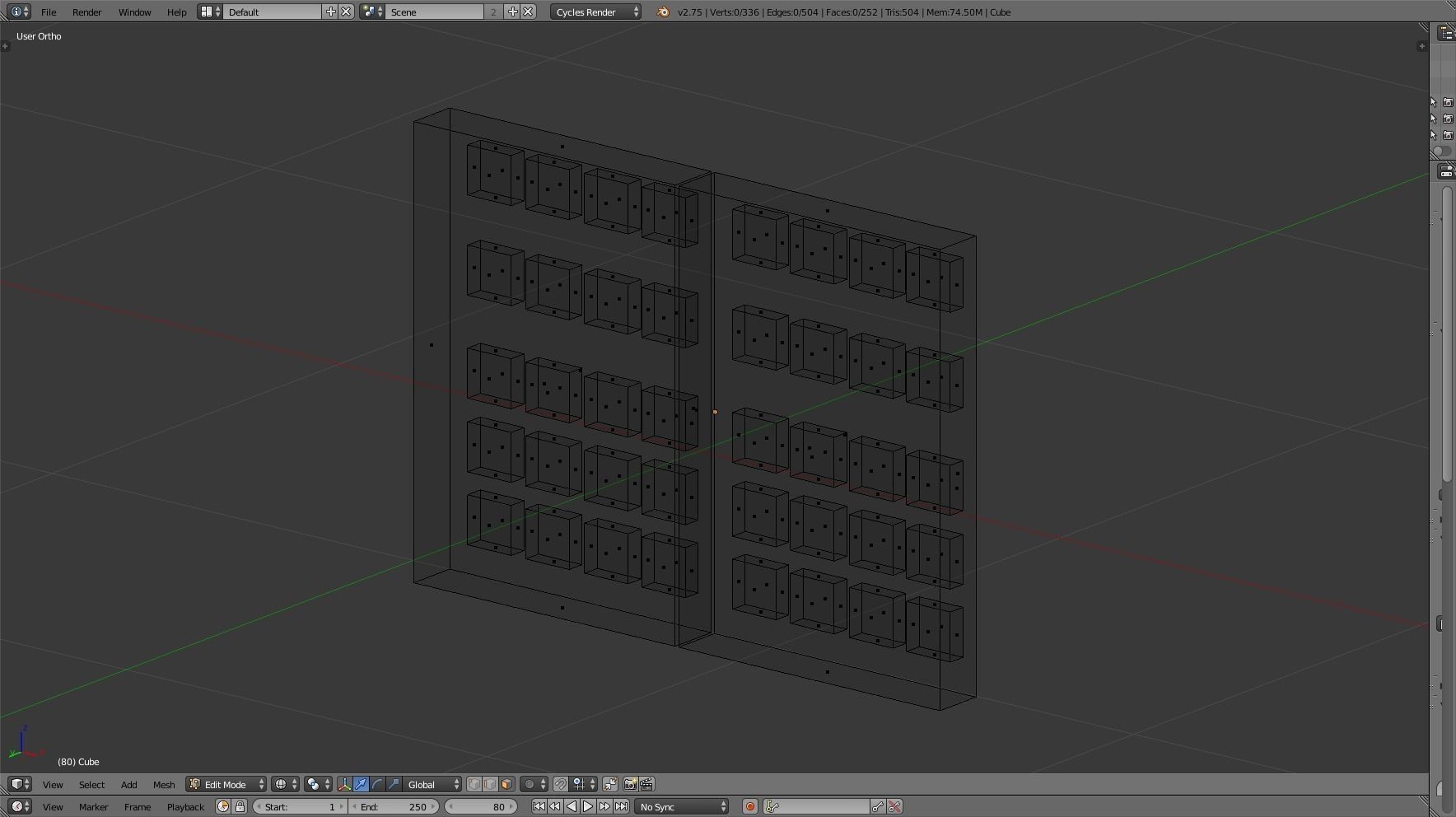Open the snap element type selector
This screenshot has height=817, width=1456.
tap(584, 784)
